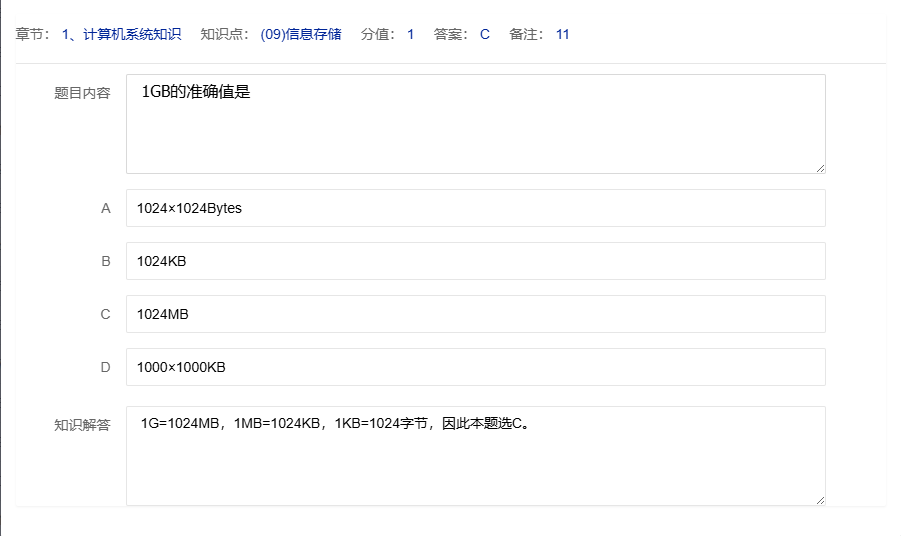The image size is (901, 536).
Task: Click option D field containing 1000×1000KB
Action: pos(475,367)
